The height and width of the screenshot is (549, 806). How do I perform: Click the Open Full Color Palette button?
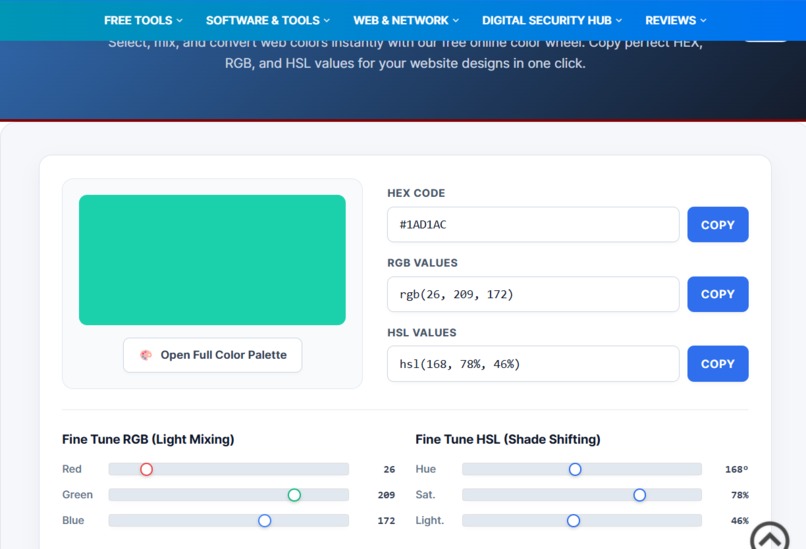(213, 355)
